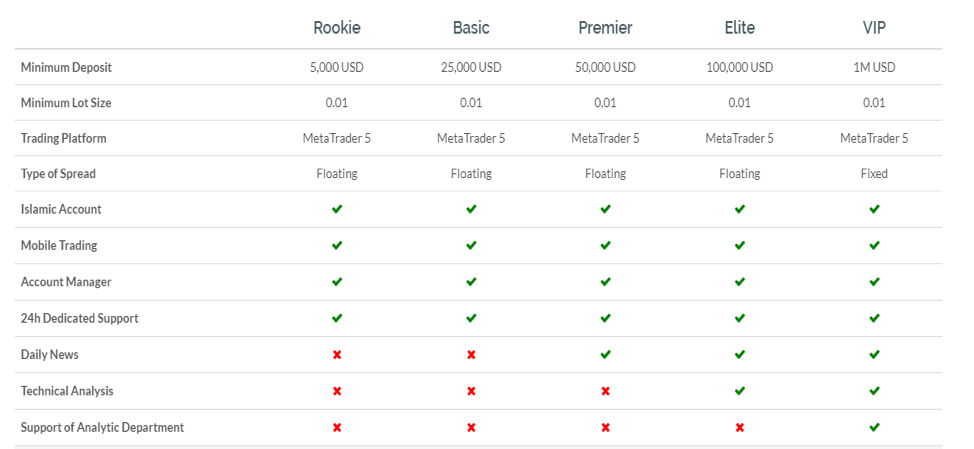Click the red cross for Basic Daily News
The height and width of the screenshot is (449, 974).
tap(471, 355)
